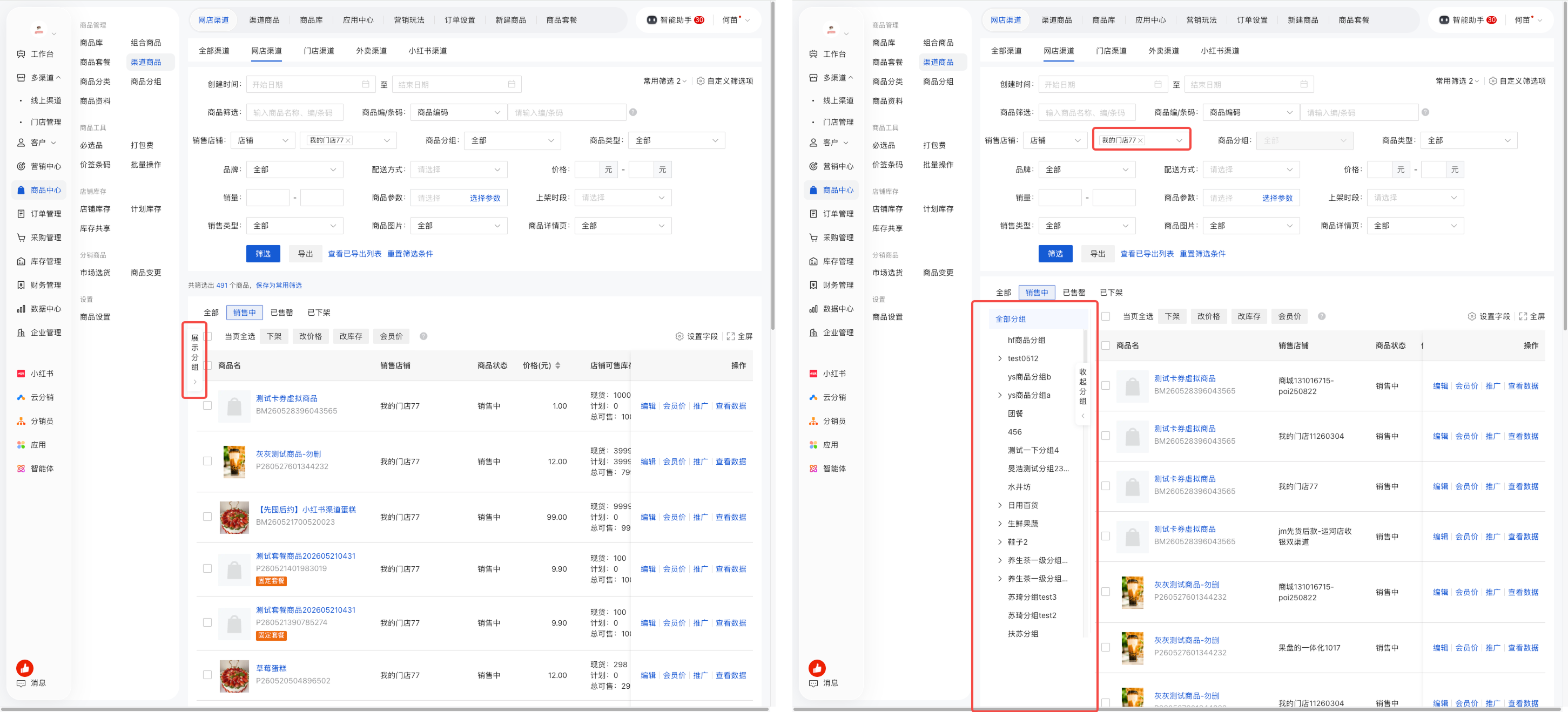Switch to 门店渠道 tab in left screenshot

(x=319, y=51)
